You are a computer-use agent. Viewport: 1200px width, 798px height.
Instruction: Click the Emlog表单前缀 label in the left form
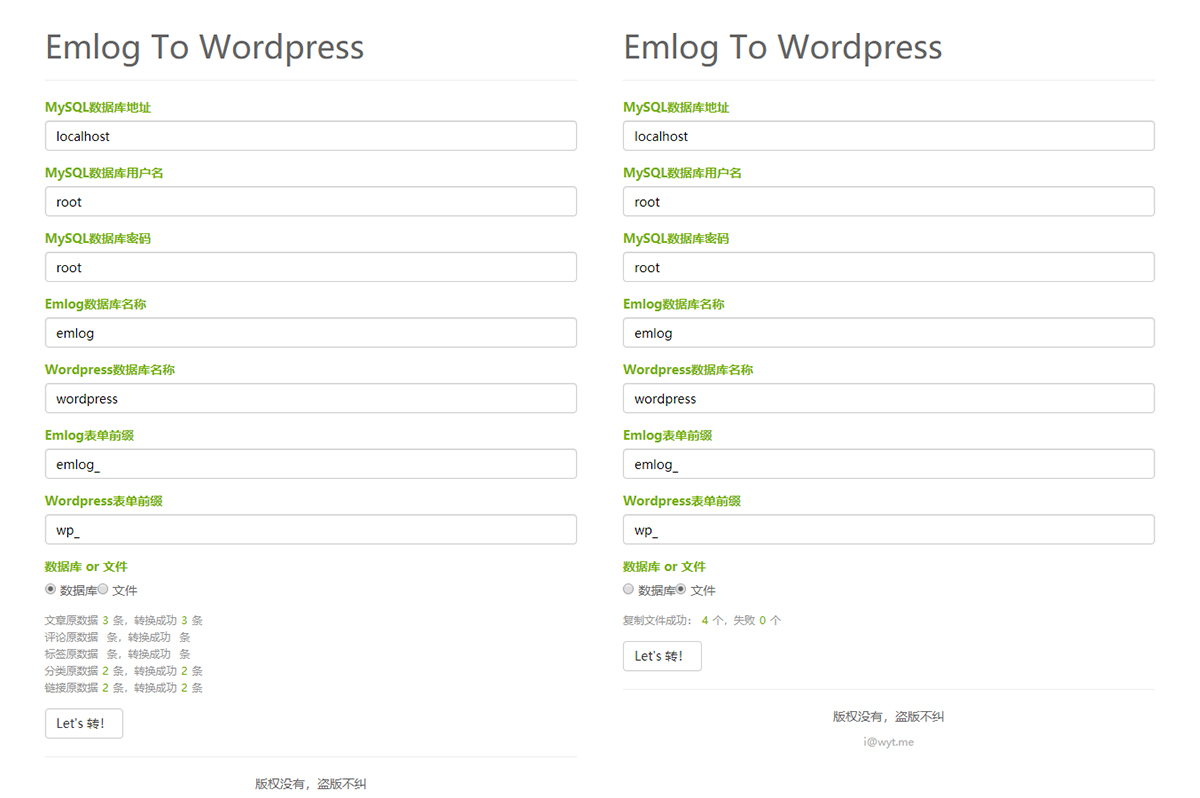[90, 435]
